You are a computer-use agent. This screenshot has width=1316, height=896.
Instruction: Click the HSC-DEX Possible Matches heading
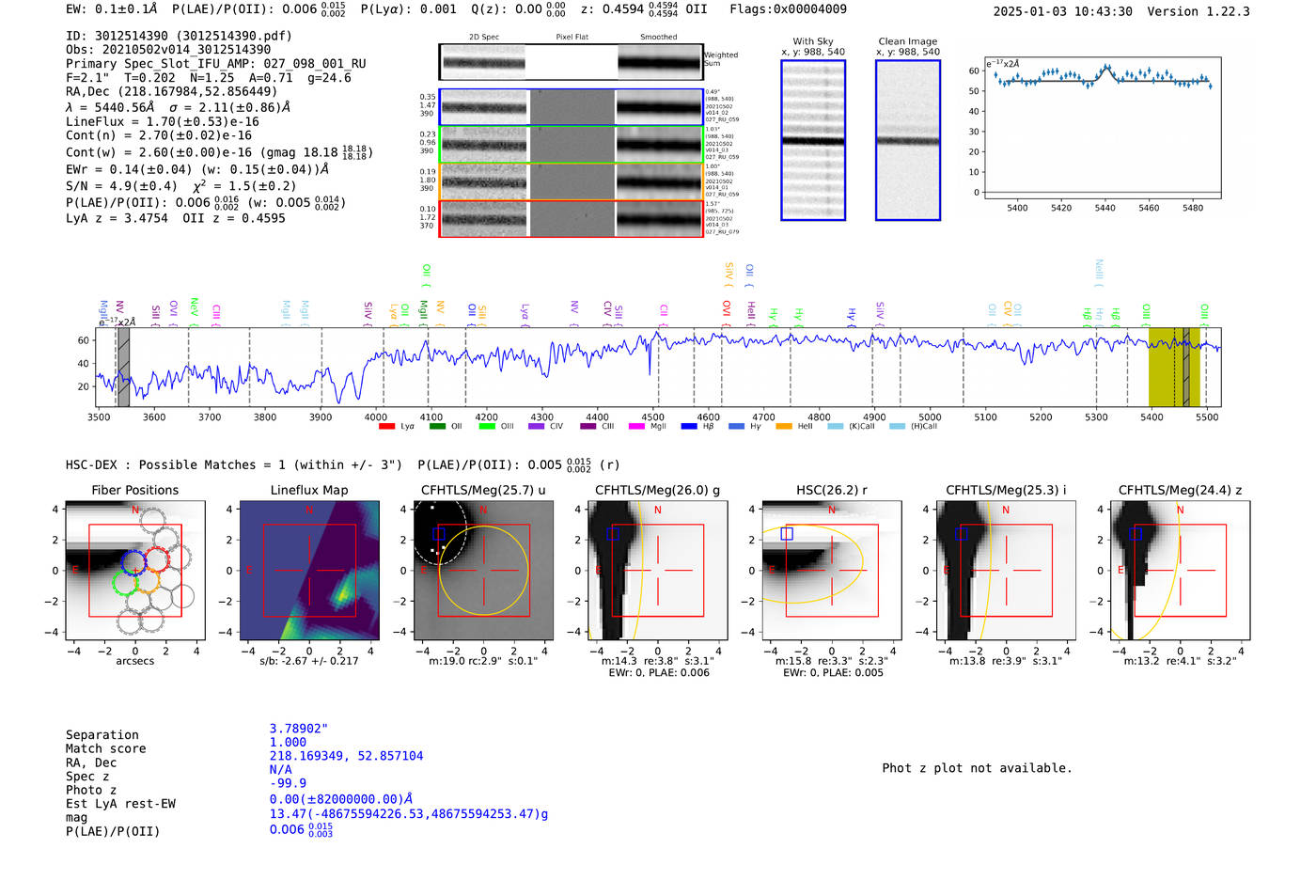pos(234,464)
